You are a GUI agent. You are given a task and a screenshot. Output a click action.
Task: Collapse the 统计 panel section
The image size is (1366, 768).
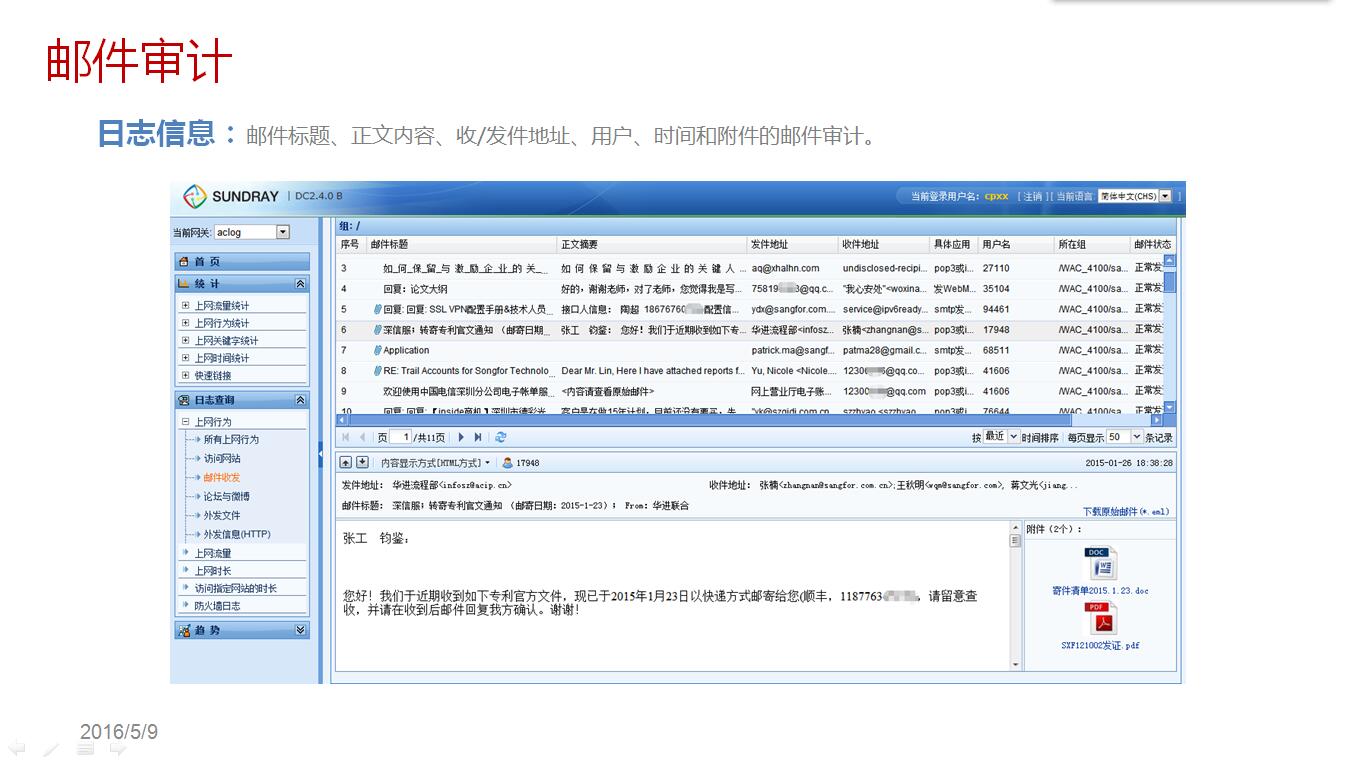click(300, 284)
